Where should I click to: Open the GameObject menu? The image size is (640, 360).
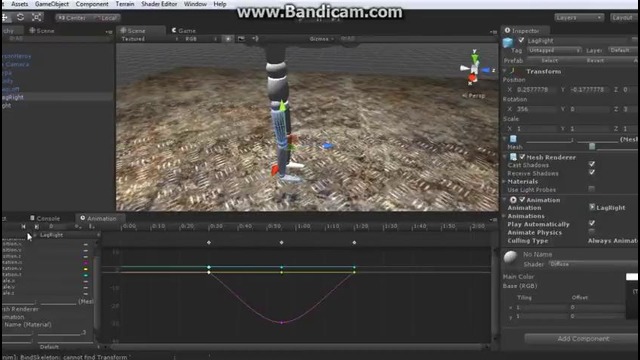pos(51,4)
